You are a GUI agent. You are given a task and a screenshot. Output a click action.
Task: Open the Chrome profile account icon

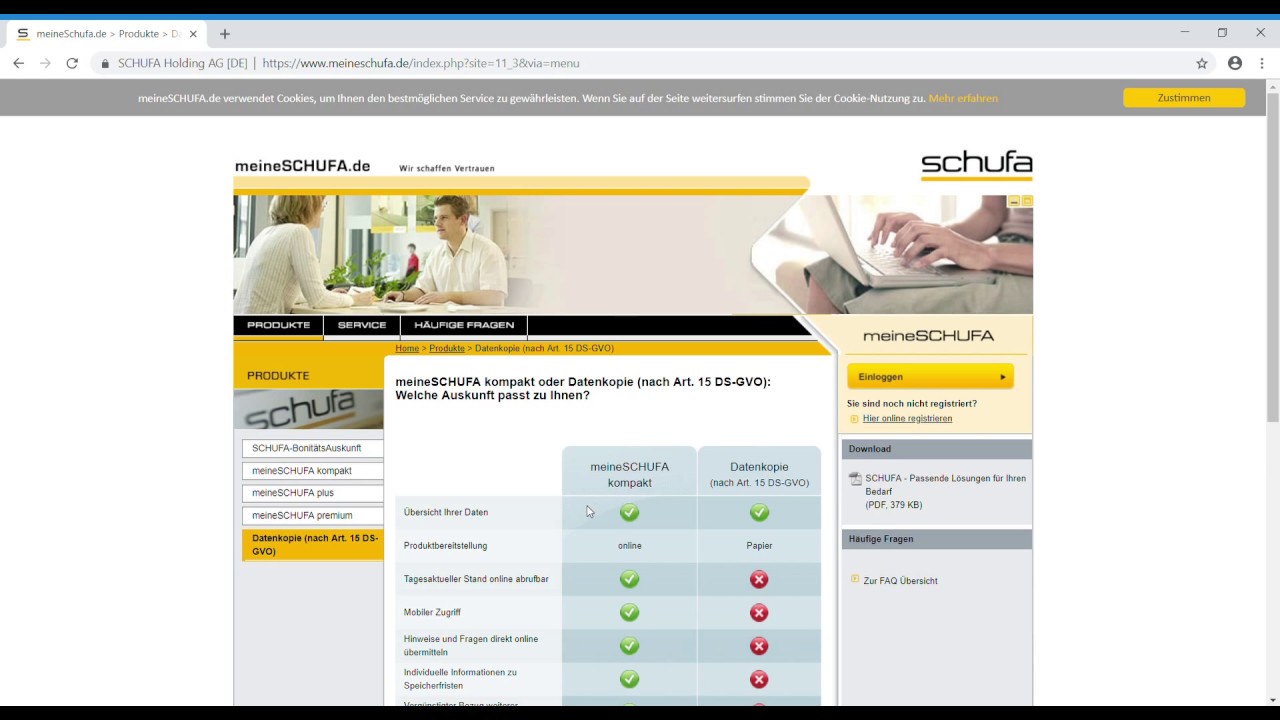coord(1235,63)
